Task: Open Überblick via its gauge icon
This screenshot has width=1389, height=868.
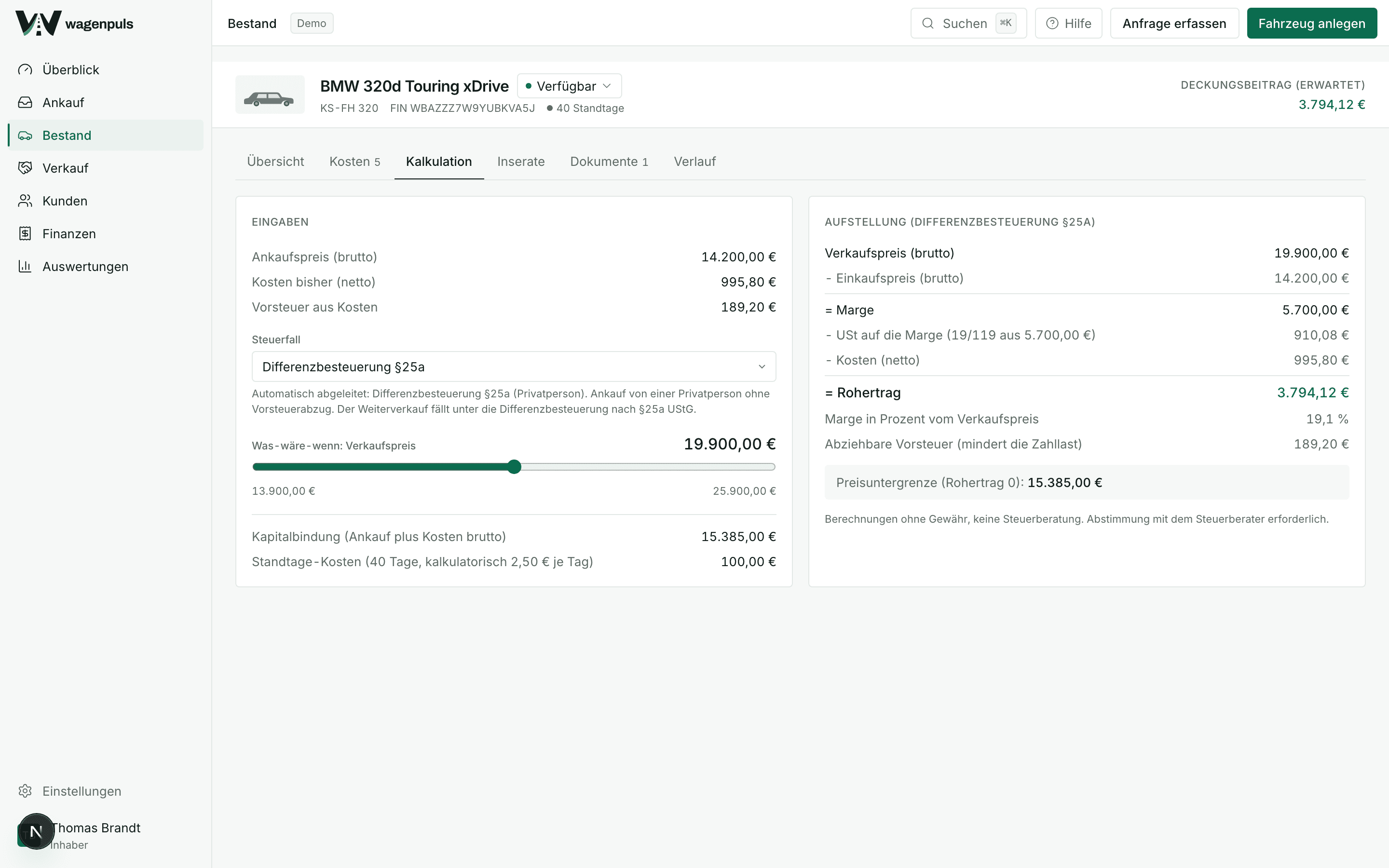Action: 25,69
